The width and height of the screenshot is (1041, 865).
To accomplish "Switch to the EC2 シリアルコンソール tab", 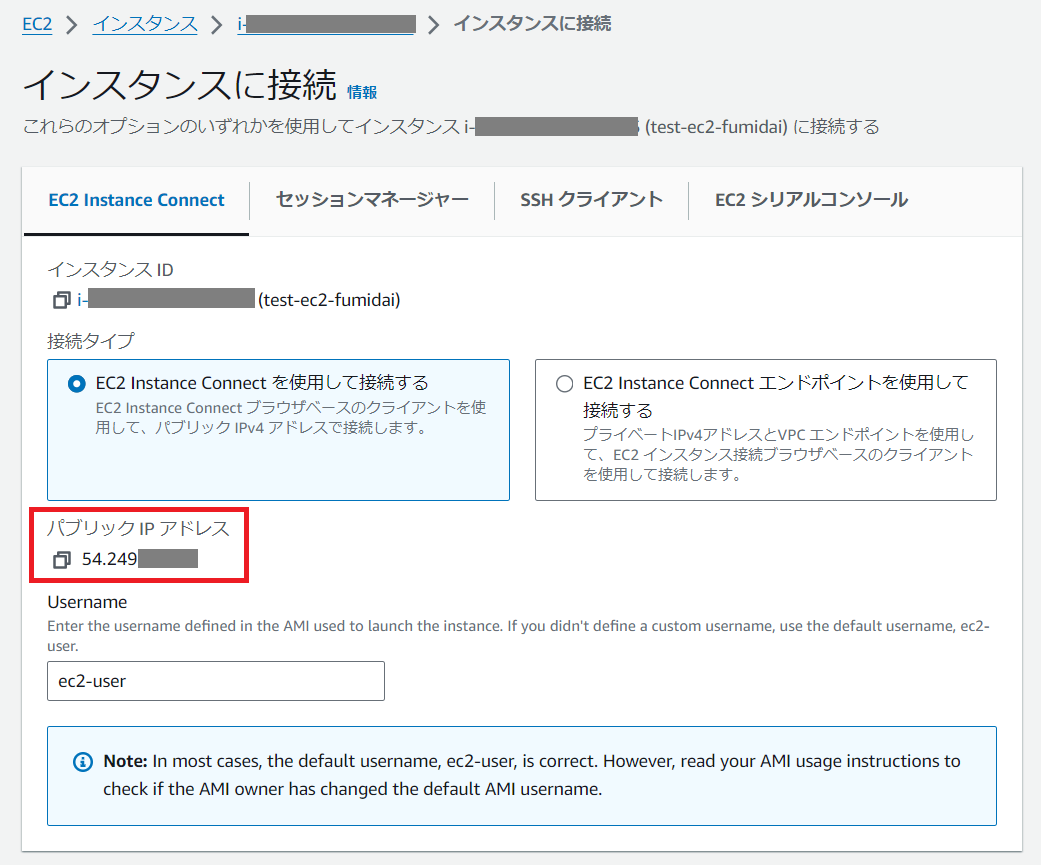I will (x=810, y=200).
